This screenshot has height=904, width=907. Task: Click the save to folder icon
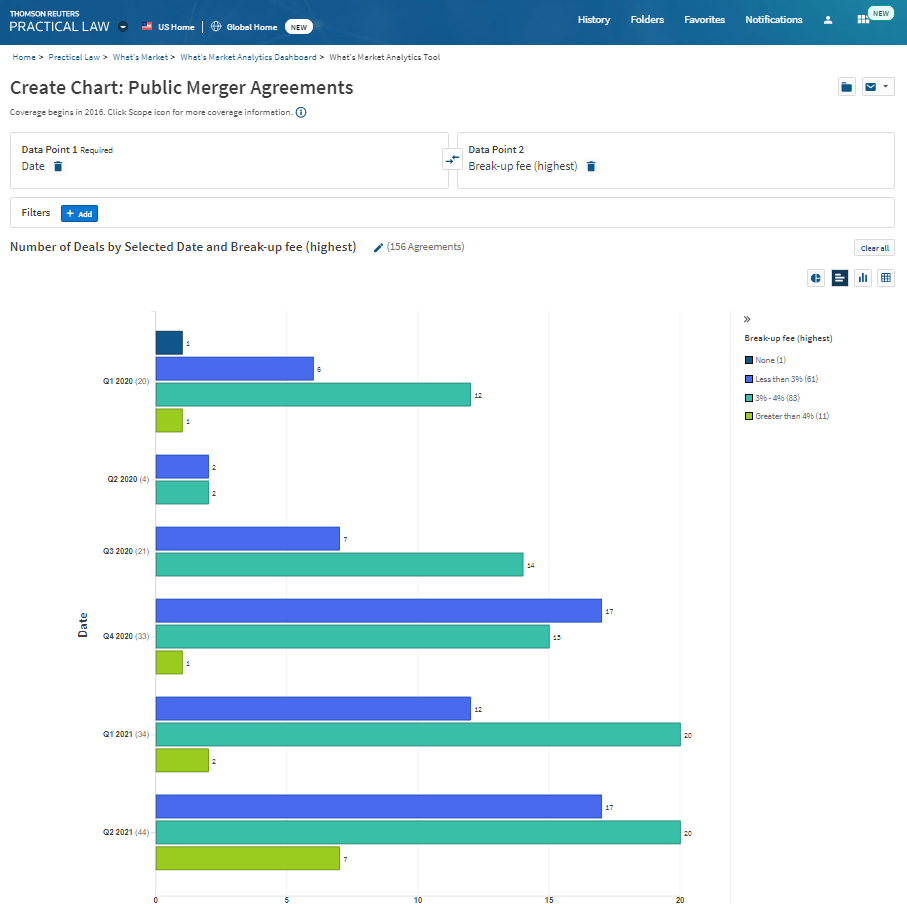[847, 87]
